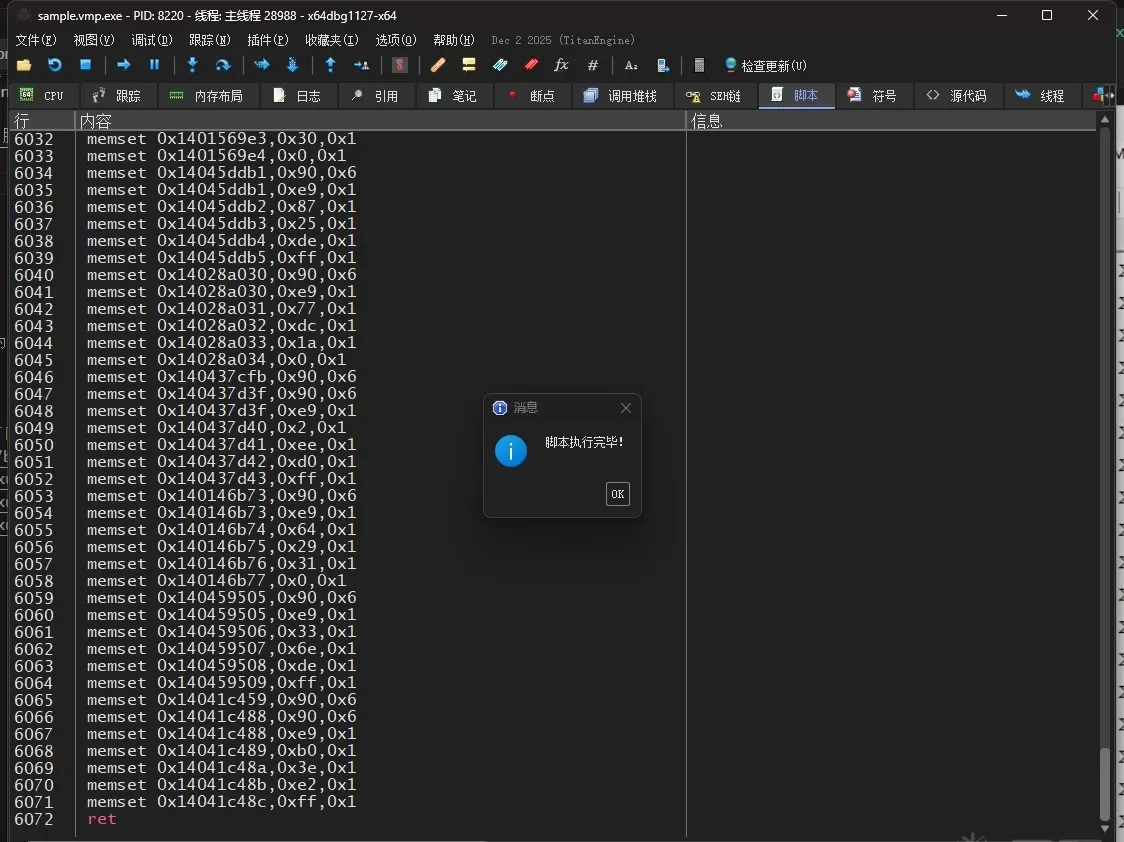Run the program with the arrow icon

(x=123, y=65)
